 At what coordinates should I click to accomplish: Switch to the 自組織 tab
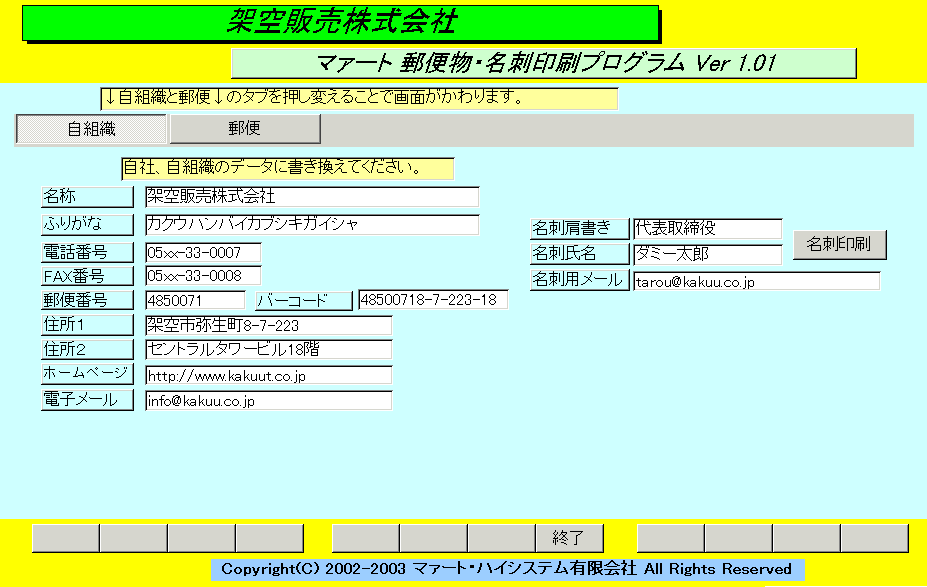pos(91,129)
